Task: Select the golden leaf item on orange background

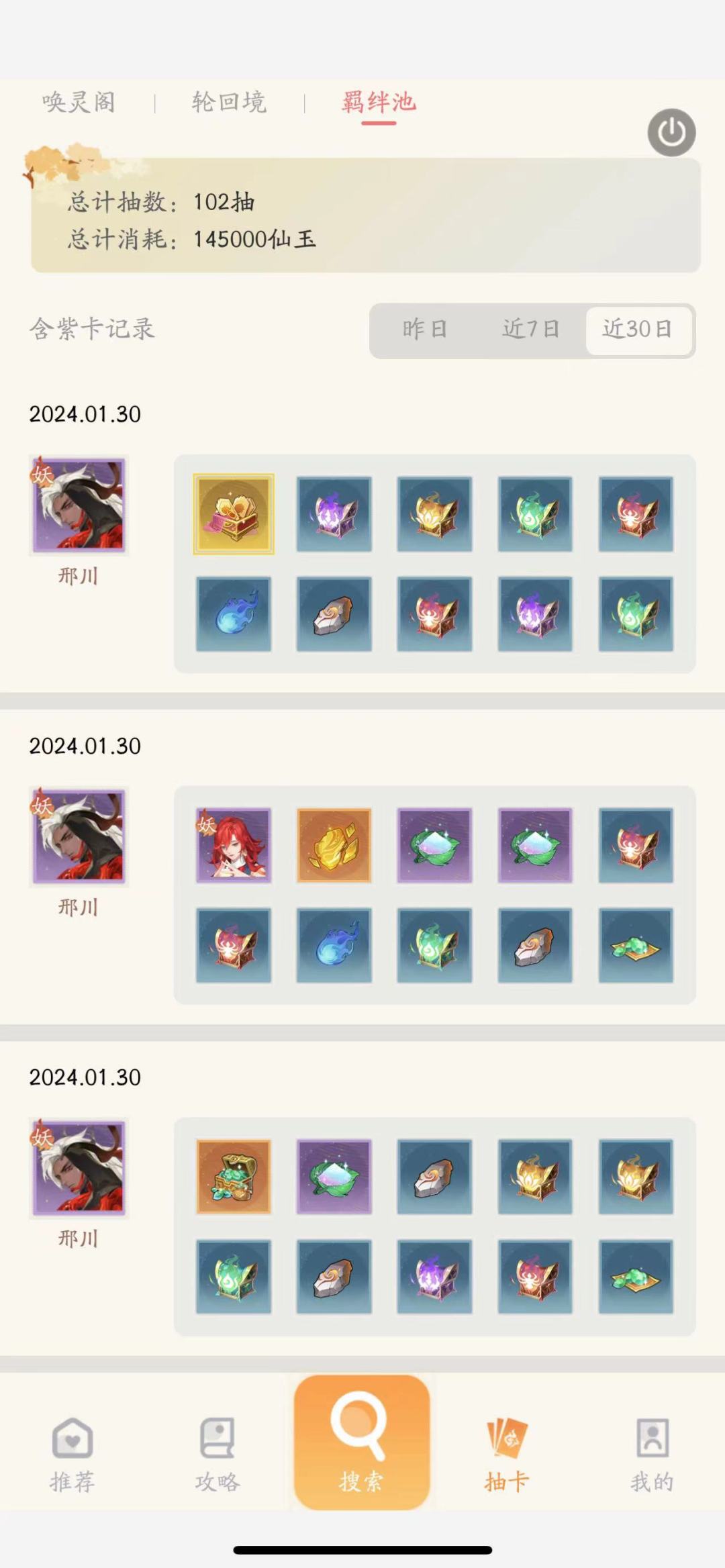Action: [x=334, y=845]
